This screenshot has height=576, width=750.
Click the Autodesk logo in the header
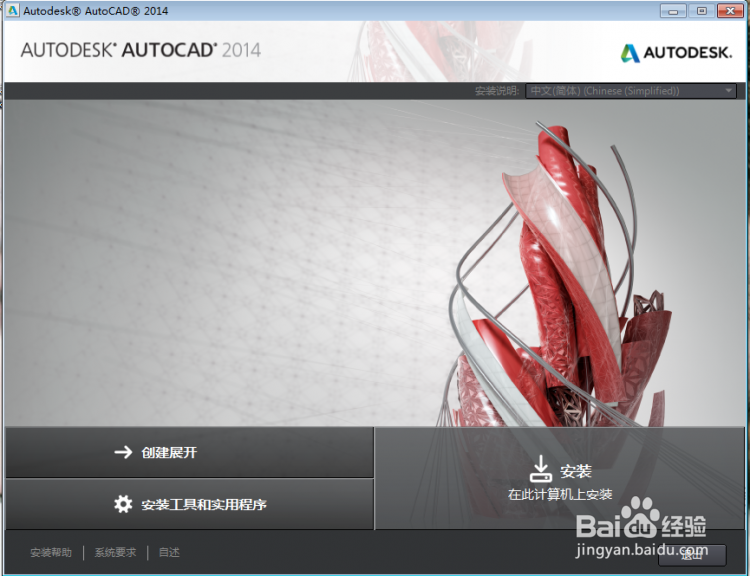point(676,53)
